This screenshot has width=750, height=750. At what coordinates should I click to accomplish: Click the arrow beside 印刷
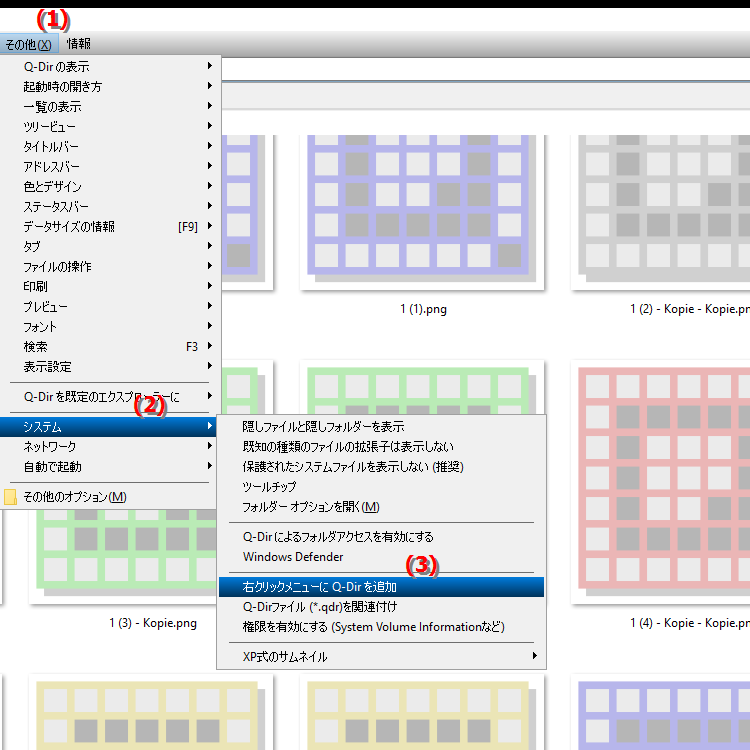tap(210, 286)
